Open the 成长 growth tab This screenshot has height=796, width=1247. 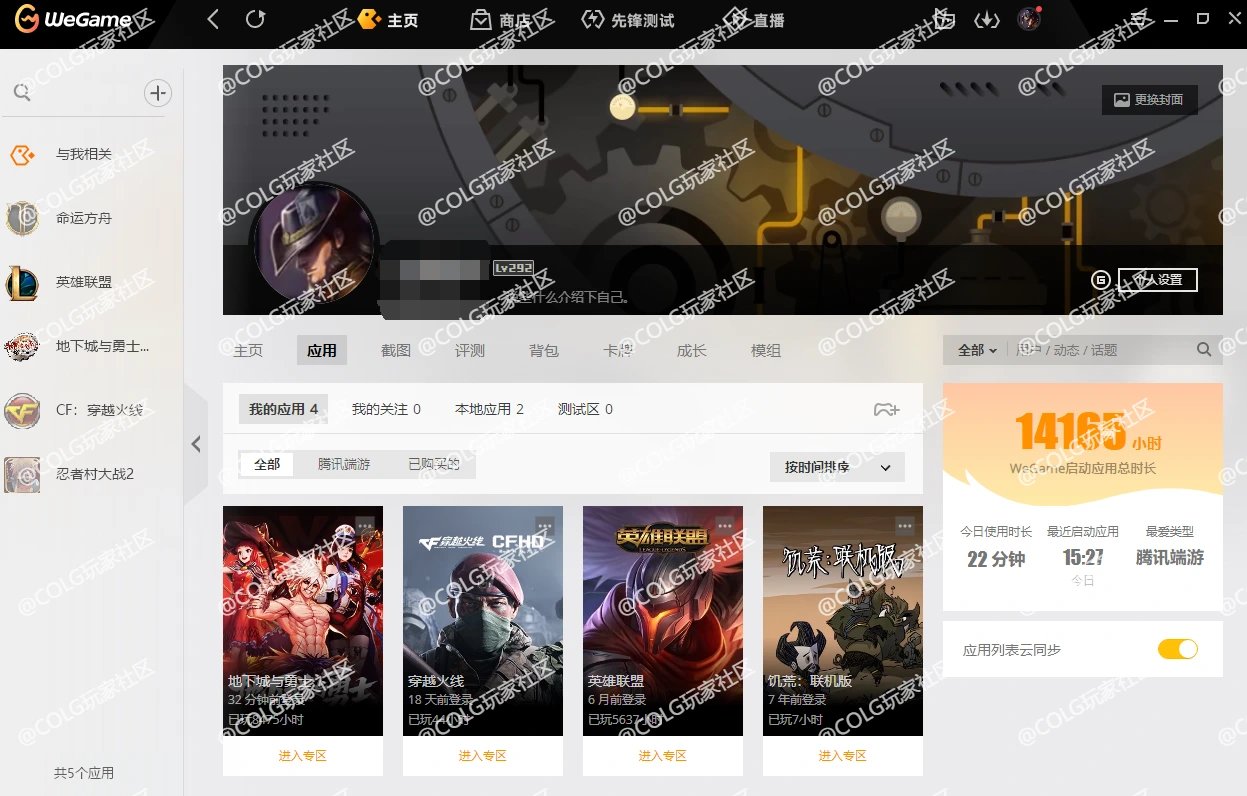[x=692, y=351]
